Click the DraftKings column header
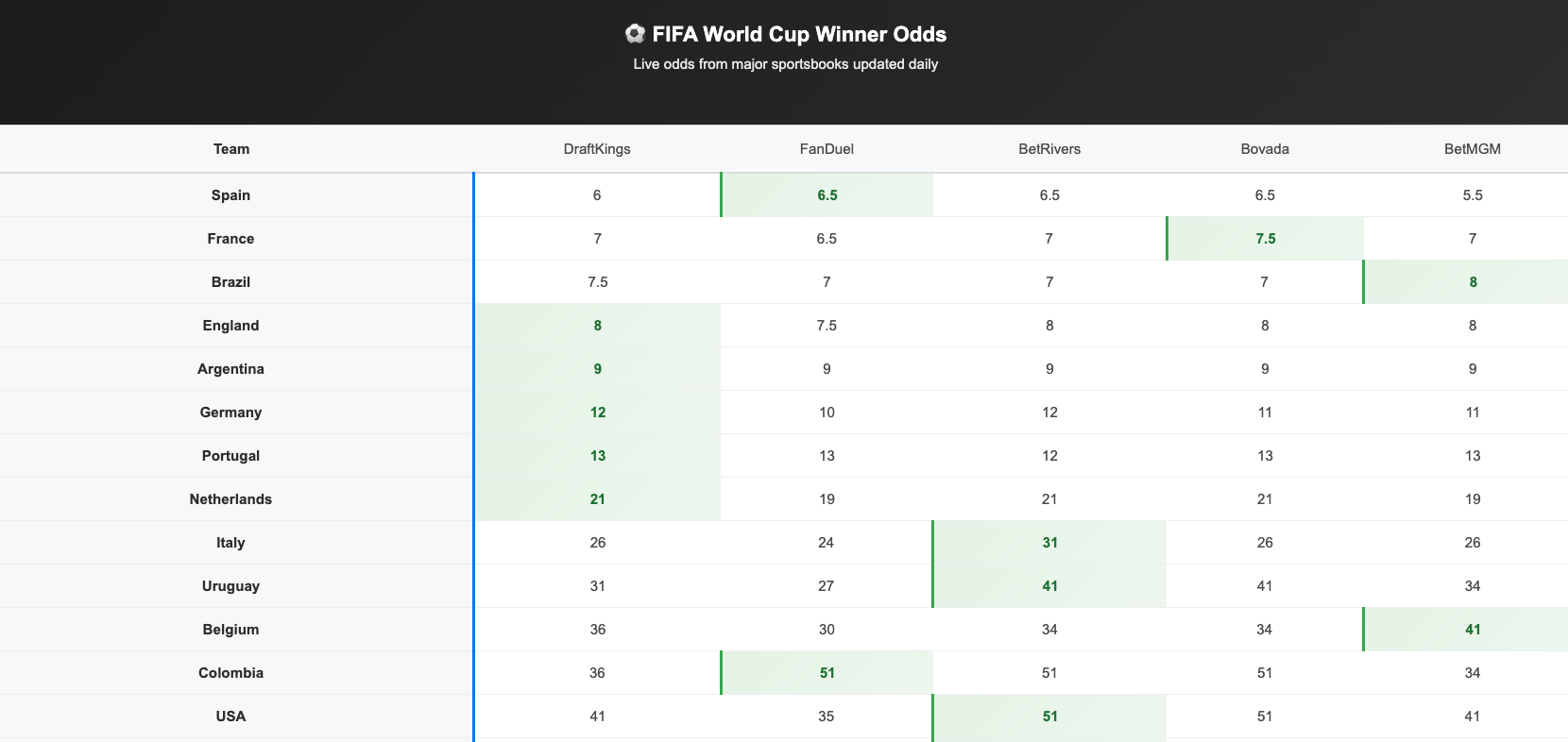Image resolution: width=1568 pixels, height=742 pixels. pos(597,149)
